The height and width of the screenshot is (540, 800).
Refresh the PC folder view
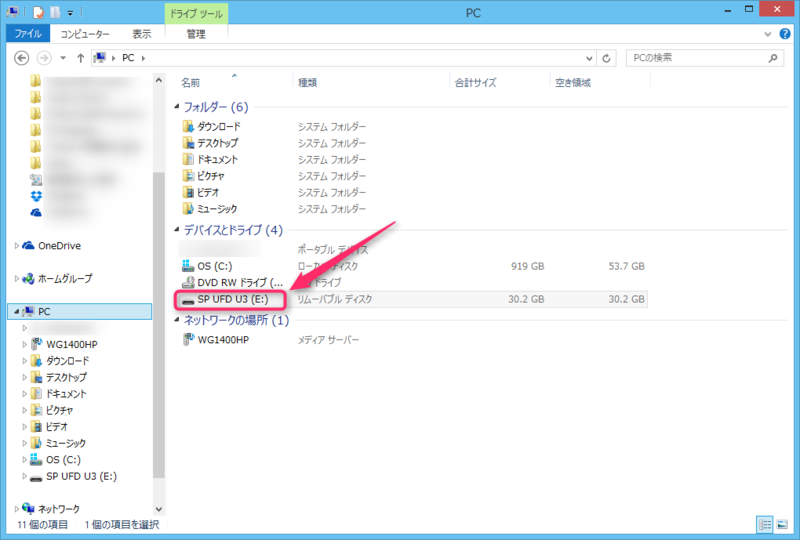[x=606, y=58]
